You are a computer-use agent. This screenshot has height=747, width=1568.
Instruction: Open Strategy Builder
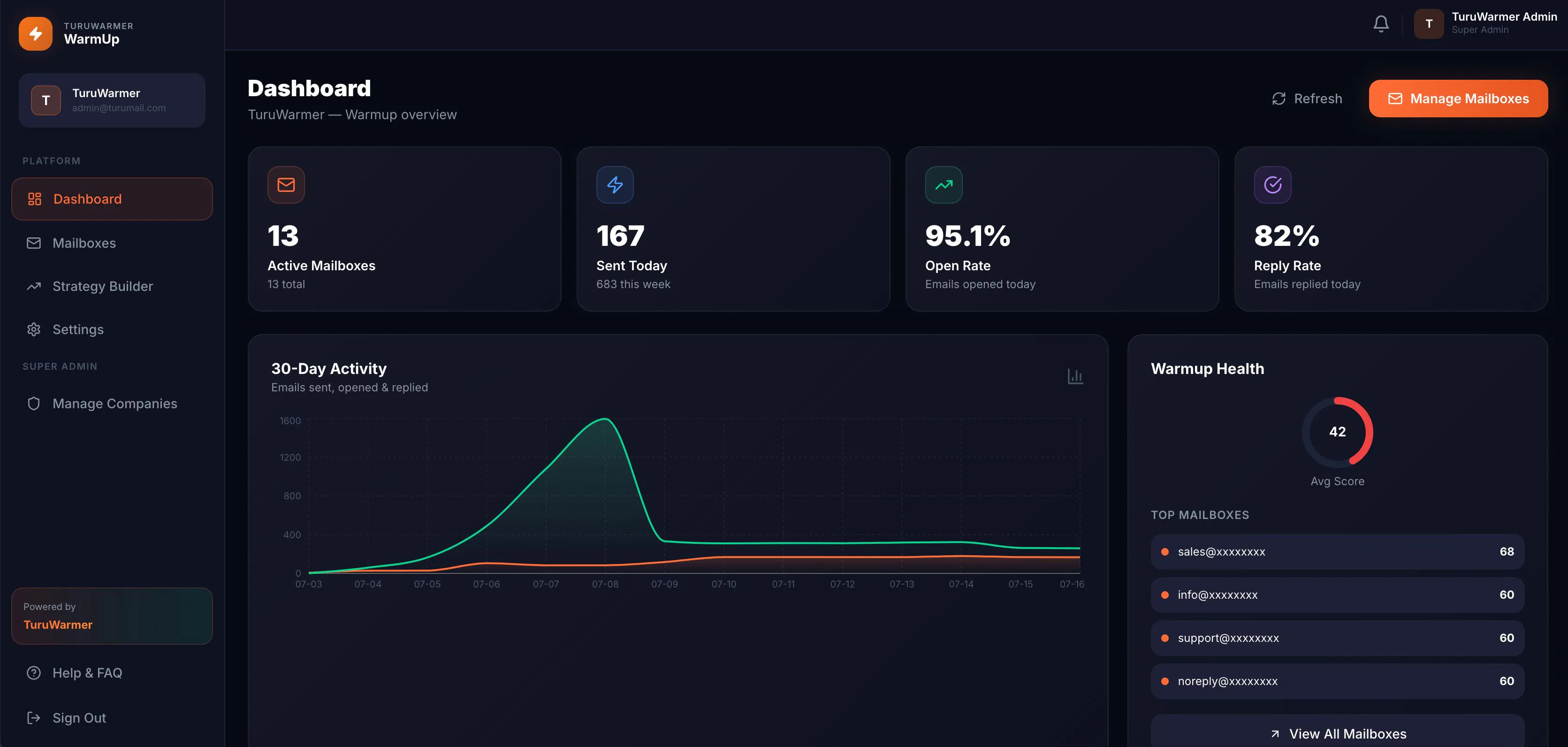pyautogui.click(x=112, y=286)
